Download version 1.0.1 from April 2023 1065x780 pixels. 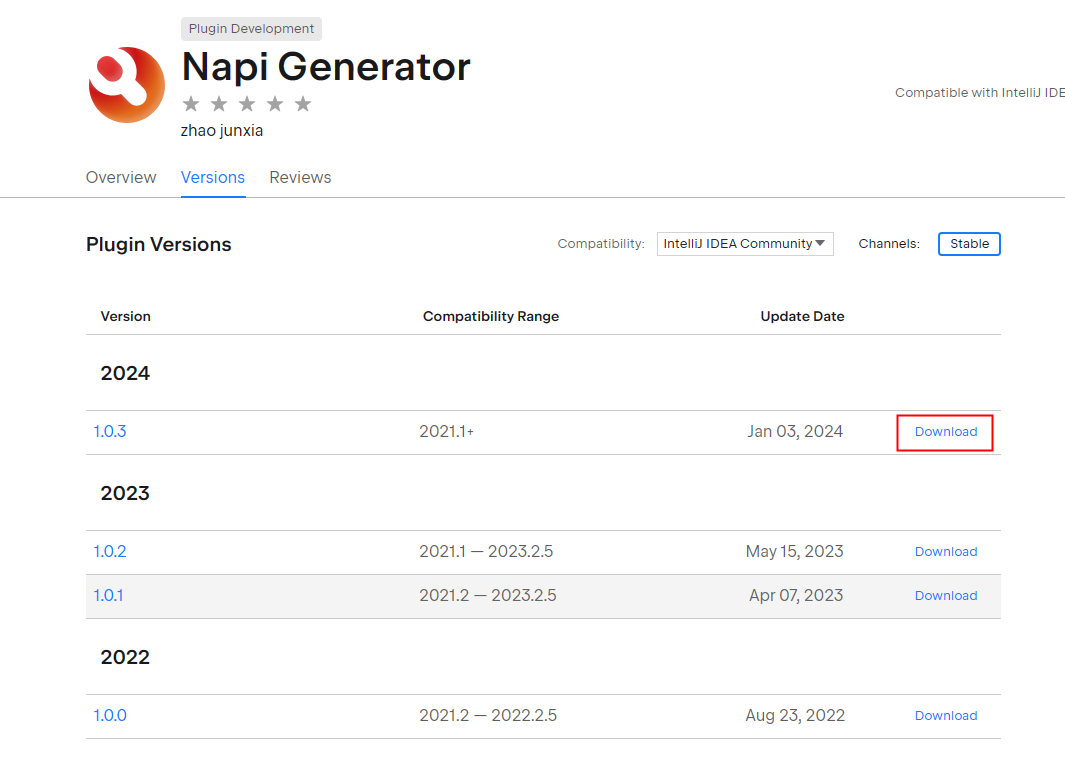pyautogui.click(x=945, y=596)
